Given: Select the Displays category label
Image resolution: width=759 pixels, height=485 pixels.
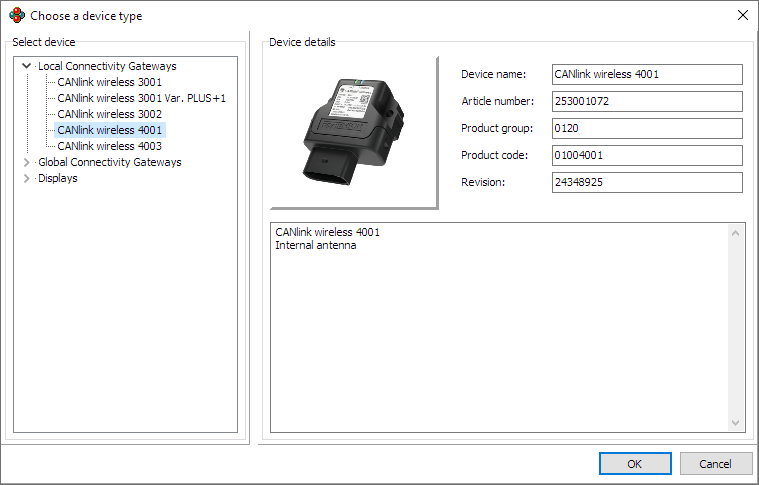Looking at the screenshot, I should click(x=57, y=178).
